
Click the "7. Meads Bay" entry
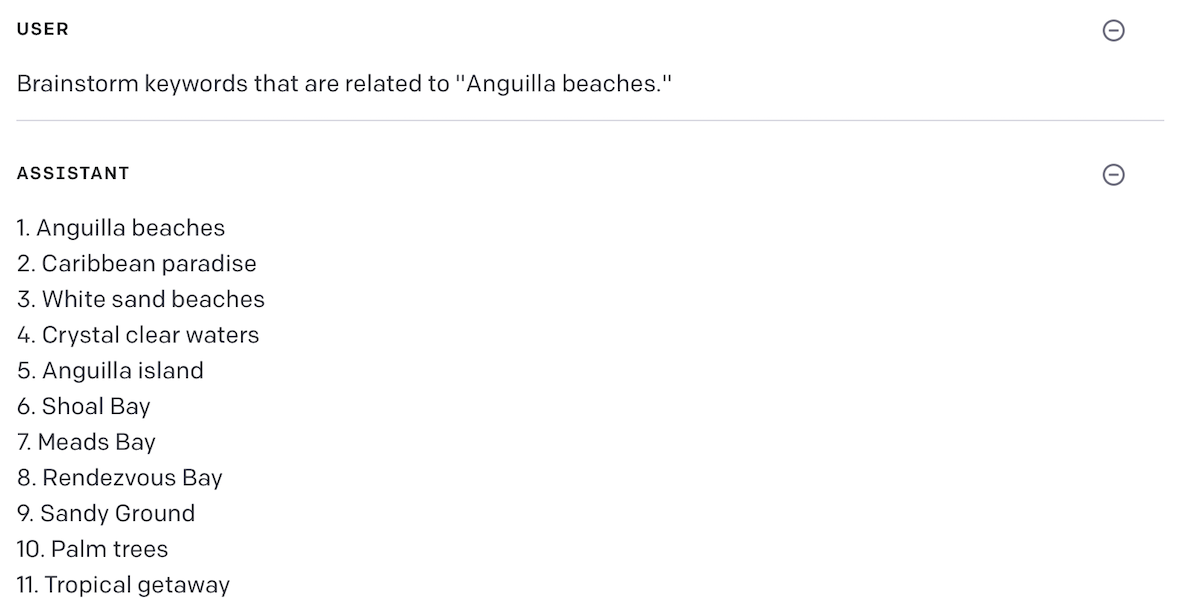[87, 442]
